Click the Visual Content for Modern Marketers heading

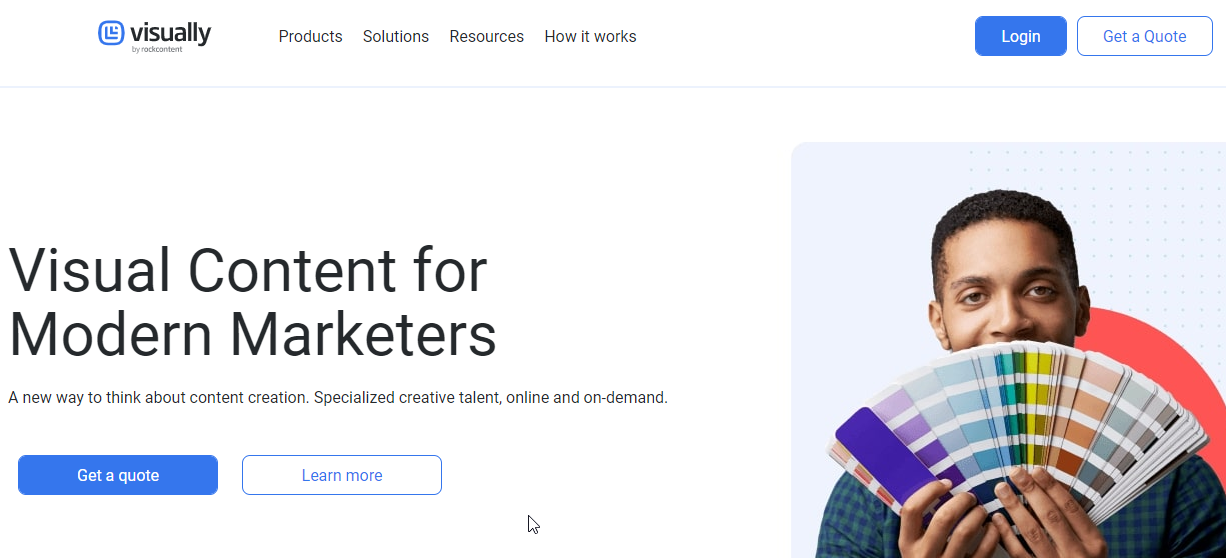252,301
